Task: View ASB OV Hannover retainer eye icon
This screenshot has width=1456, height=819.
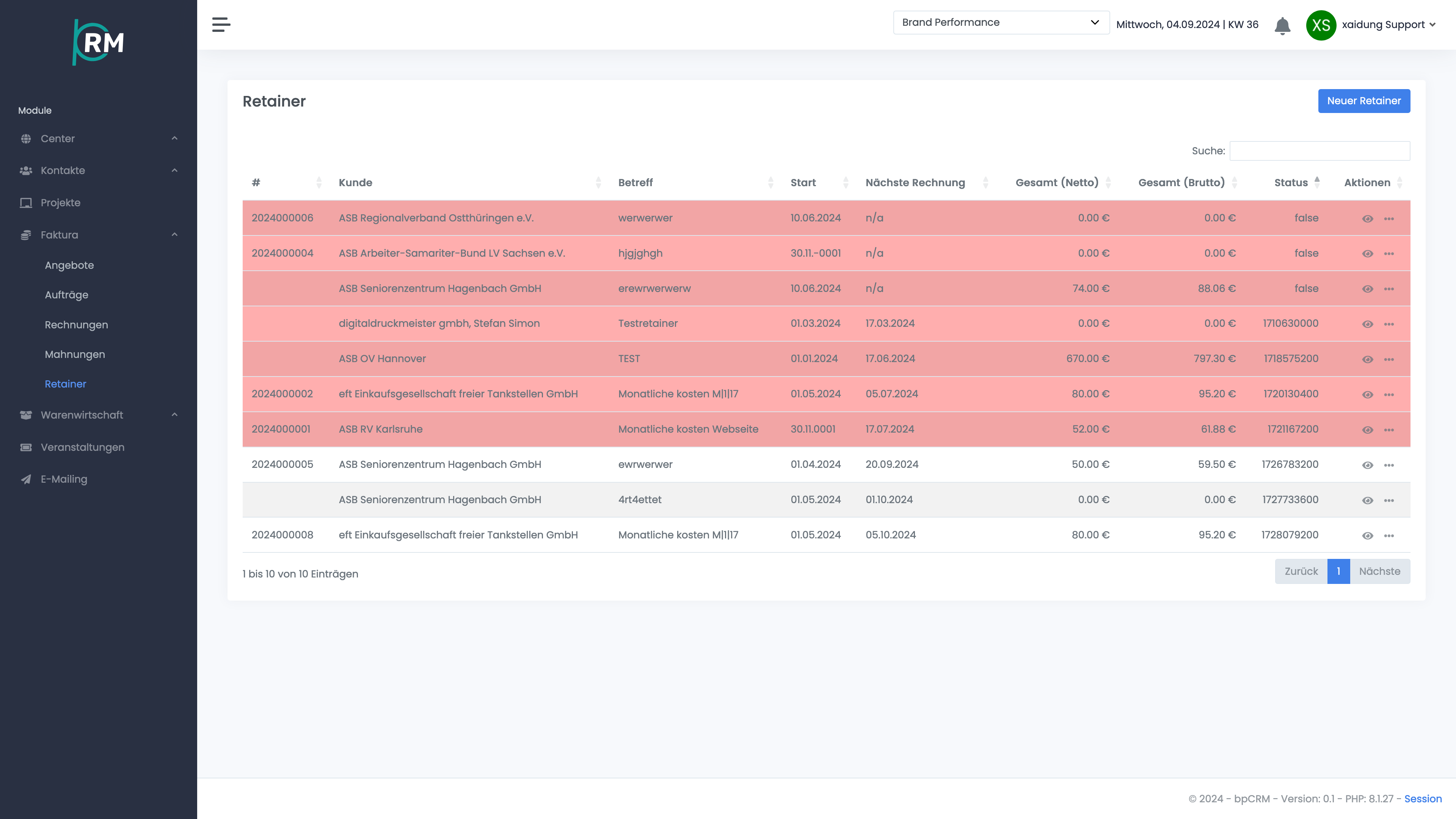Action: (1367, 359)
